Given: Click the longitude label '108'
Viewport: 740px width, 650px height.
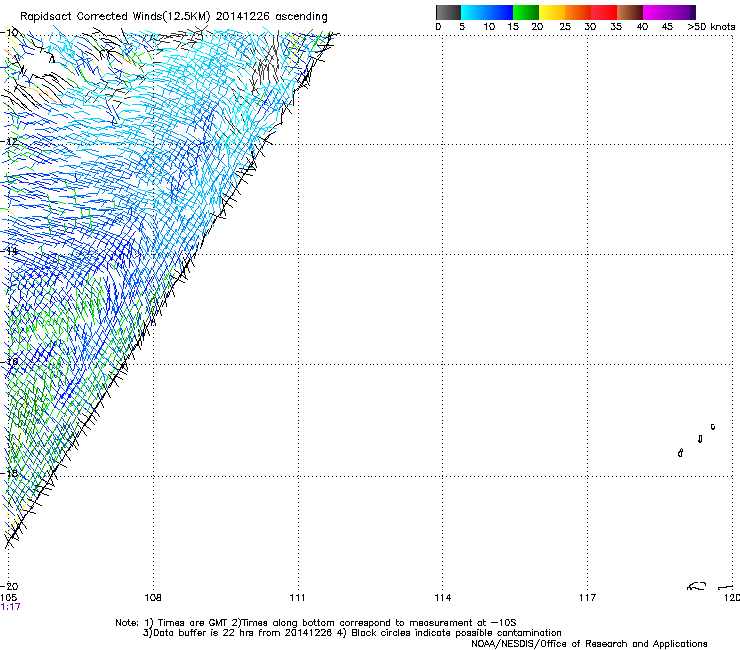Looking at the screenshot, I should coord(153,598).
